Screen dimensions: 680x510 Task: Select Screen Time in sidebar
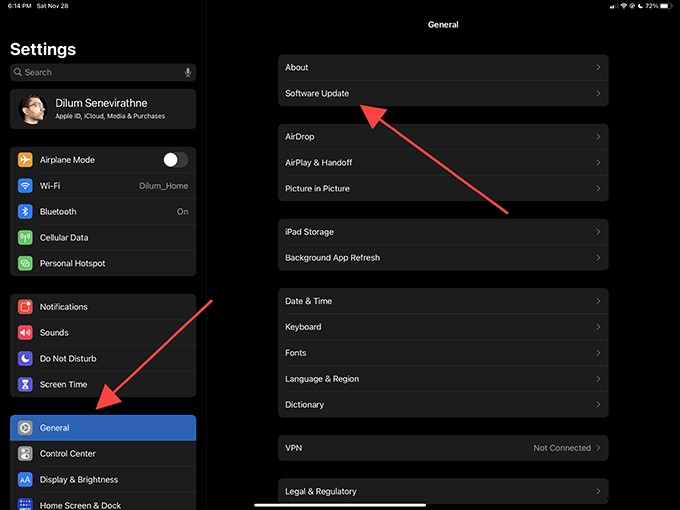(x=103, y=384)
